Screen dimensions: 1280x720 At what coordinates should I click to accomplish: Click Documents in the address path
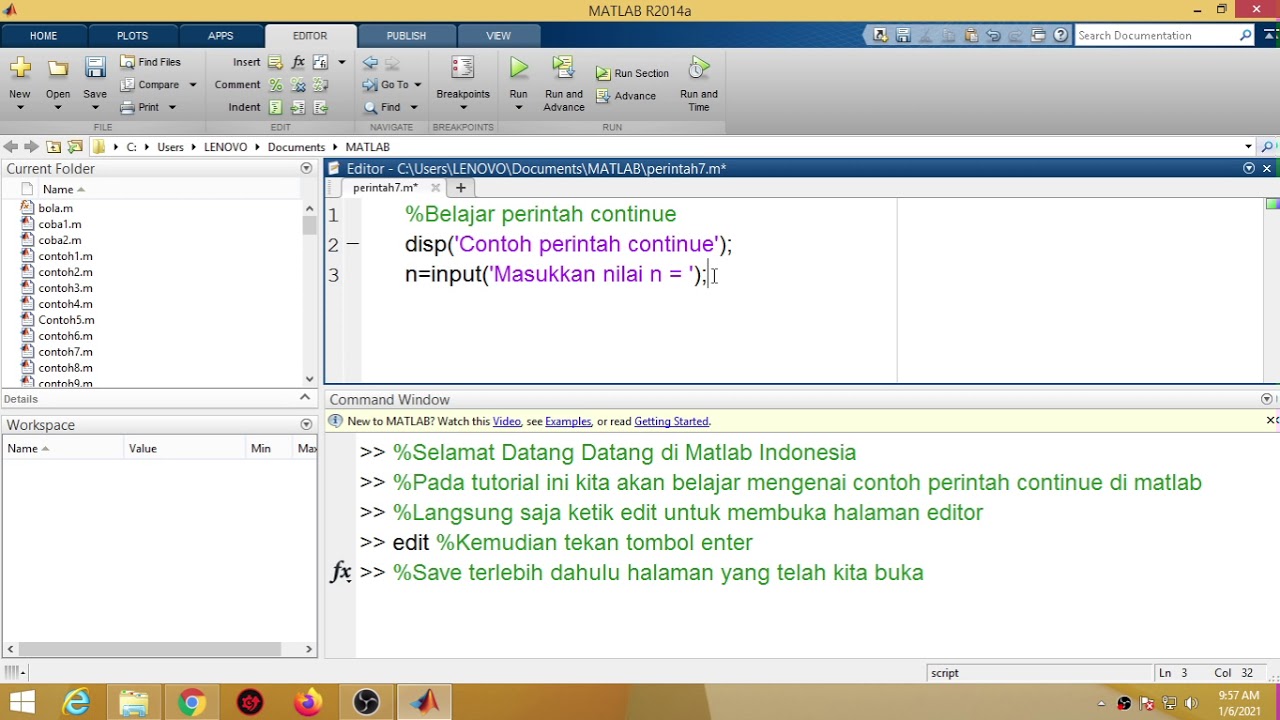pyautogui.click(x=296, y=147)
